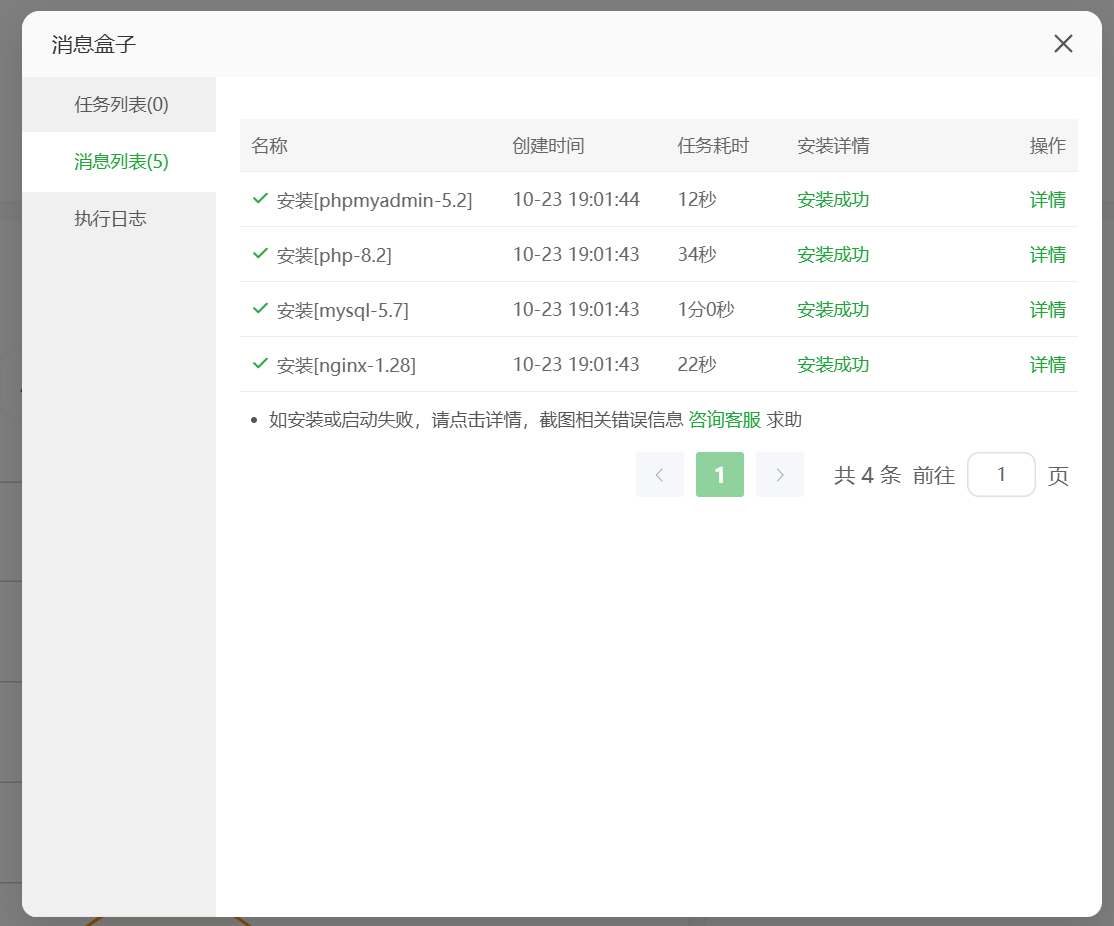Click 安装成功 status for mysql-5.7
Viewport: 1114px width, 926px height.
point(833,310)
